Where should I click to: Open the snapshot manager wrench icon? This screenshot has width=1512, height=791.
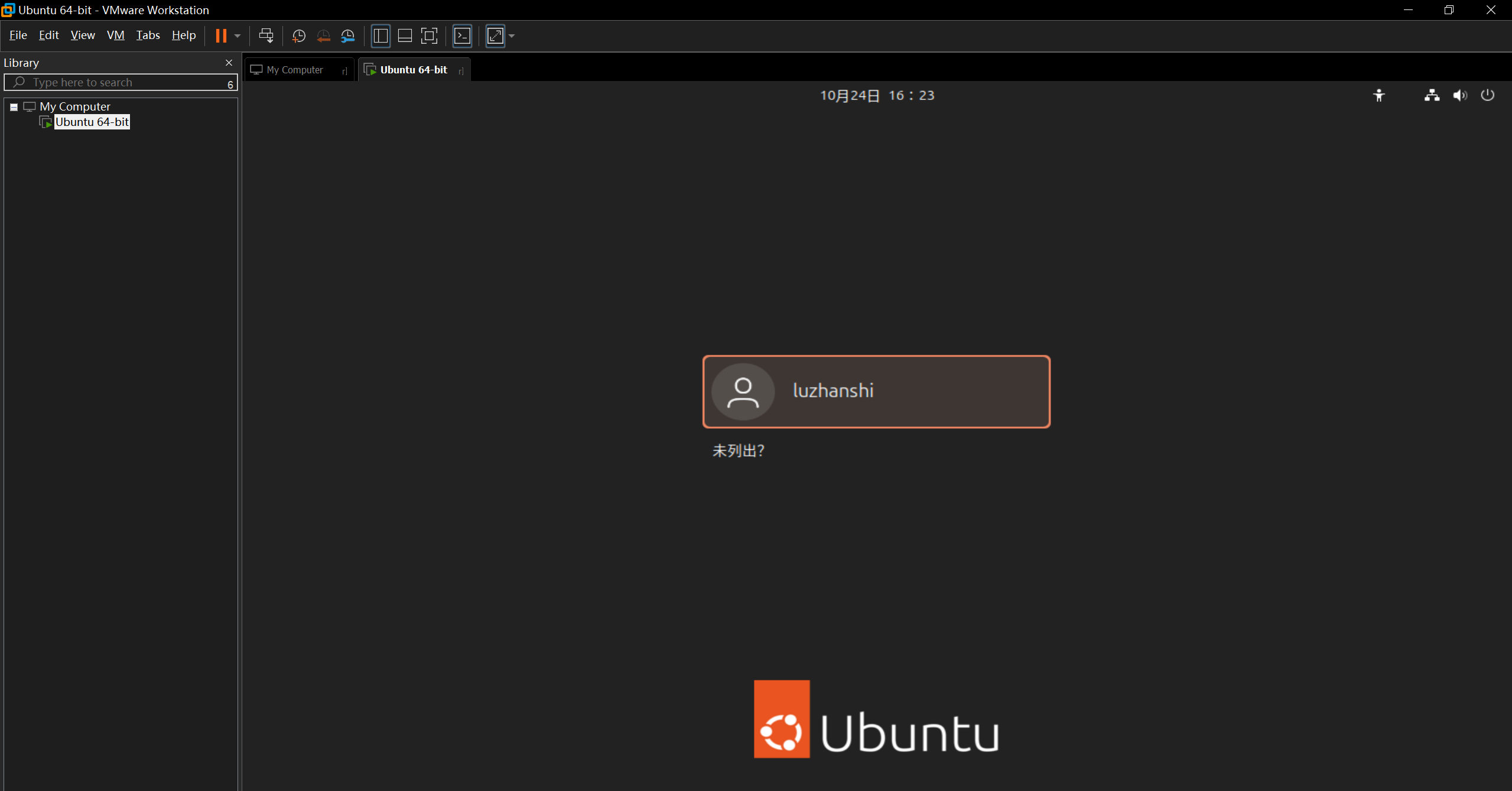(x=348, y=36)
